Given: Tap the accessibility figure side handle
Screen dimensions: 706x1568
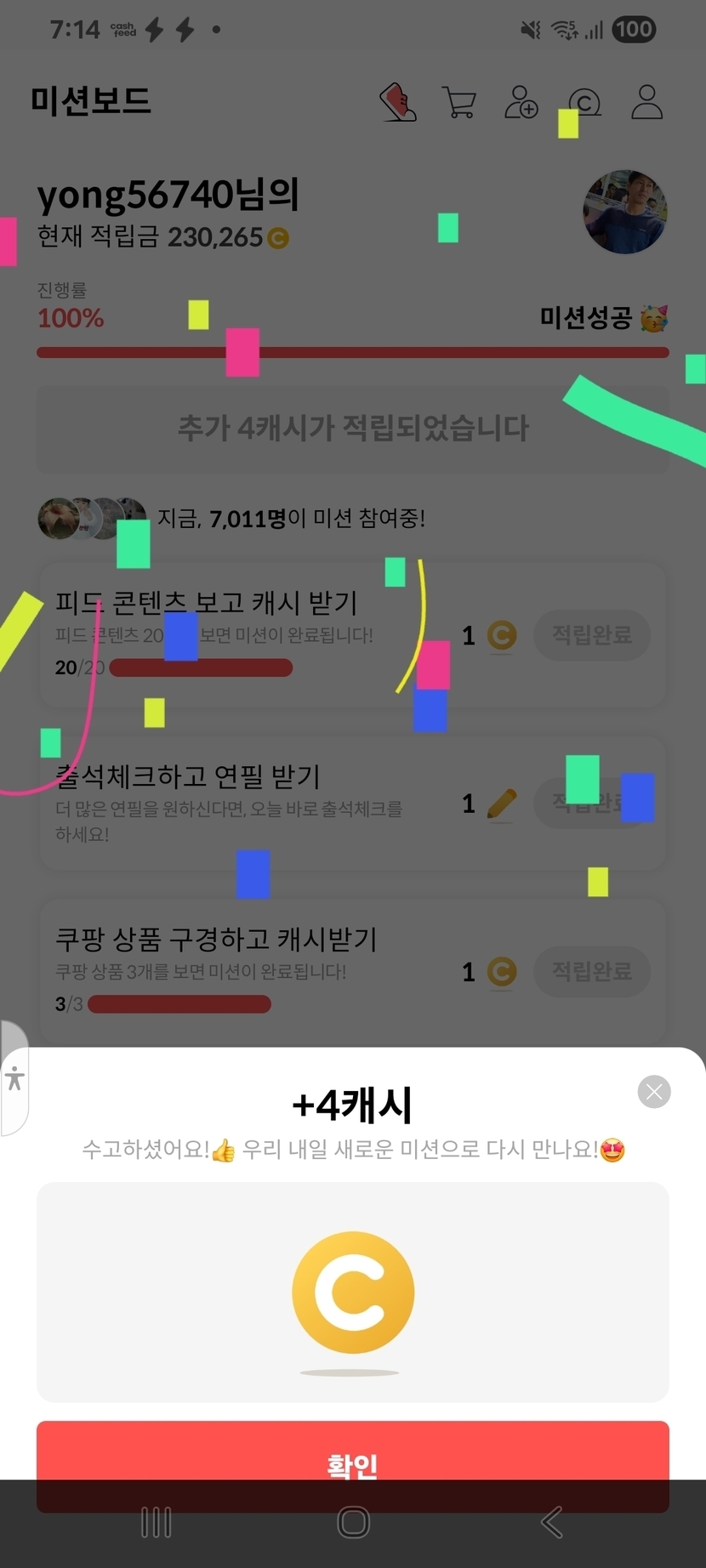Looking at the screenshot, I should click(x=14, y=1078).
